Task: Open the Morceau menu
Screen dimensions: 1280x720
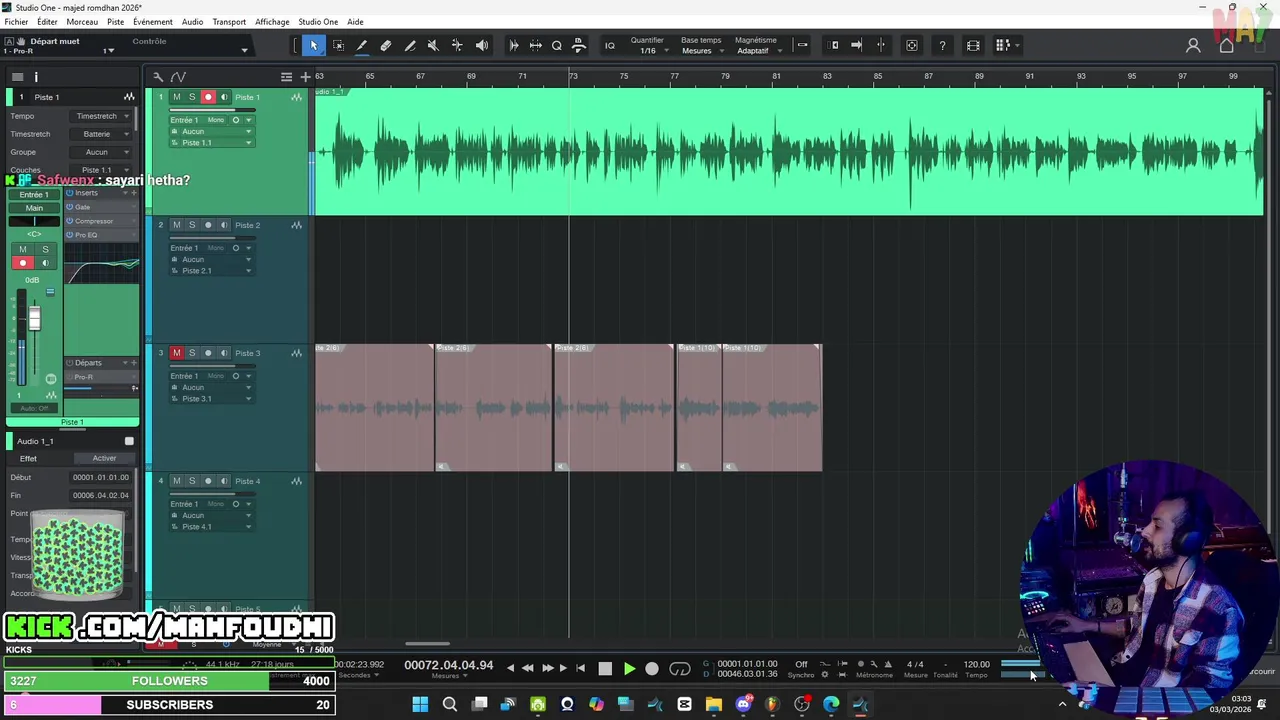Action: coord(82,22)
